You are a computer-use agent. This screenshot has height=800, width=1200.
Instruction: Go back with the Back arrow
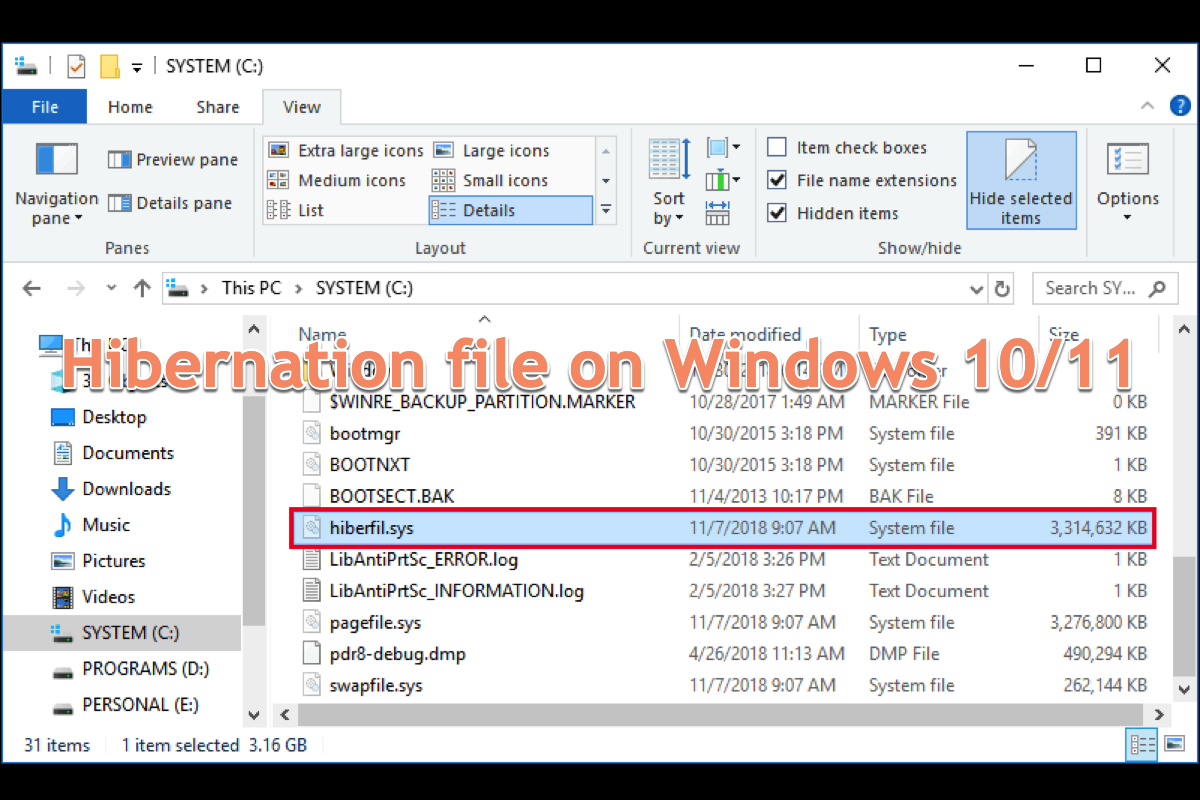pyautogui.click(x=32, y=288)
